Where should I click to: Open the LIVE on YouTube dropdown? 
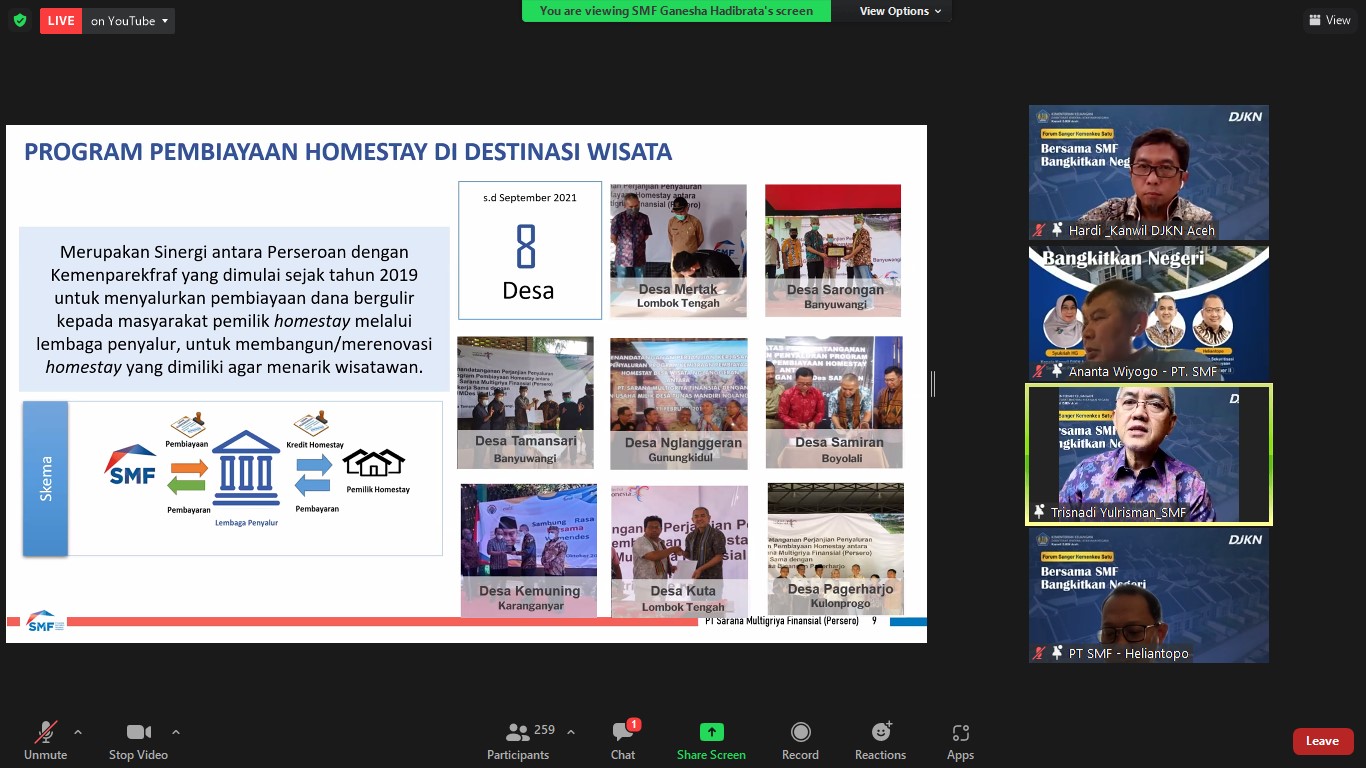pyautogui.click(x=130, y=21)
